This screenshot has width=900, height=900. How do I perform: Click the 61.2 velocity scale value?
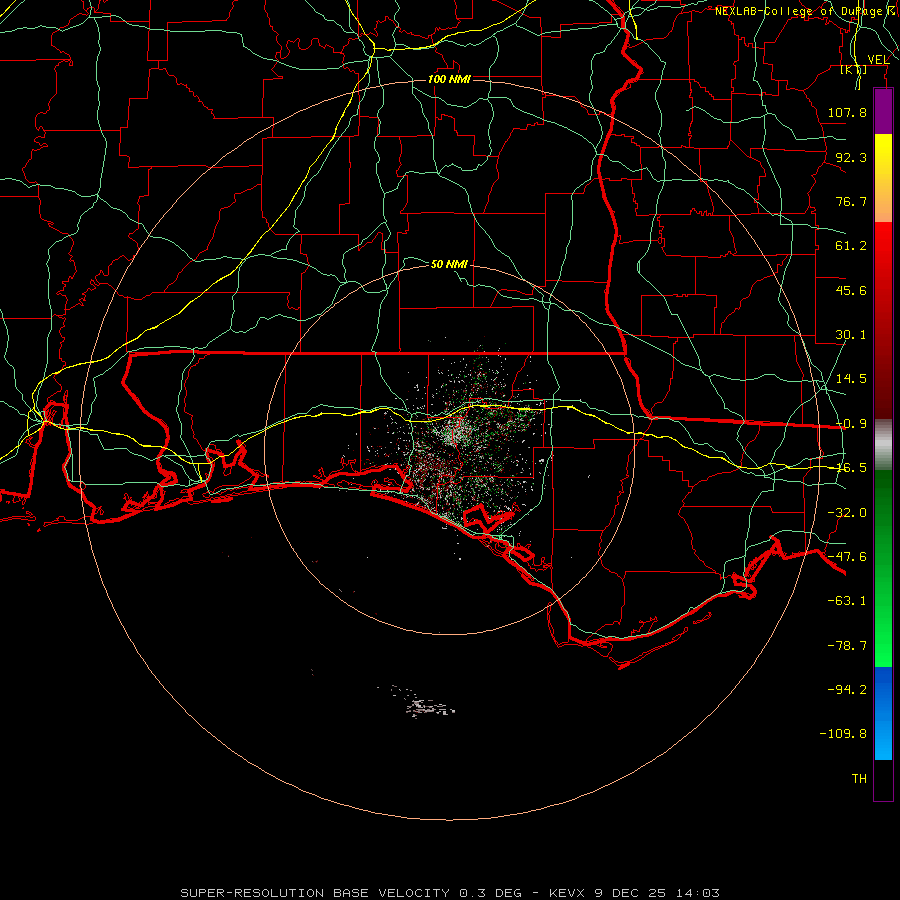pos(851,246)
